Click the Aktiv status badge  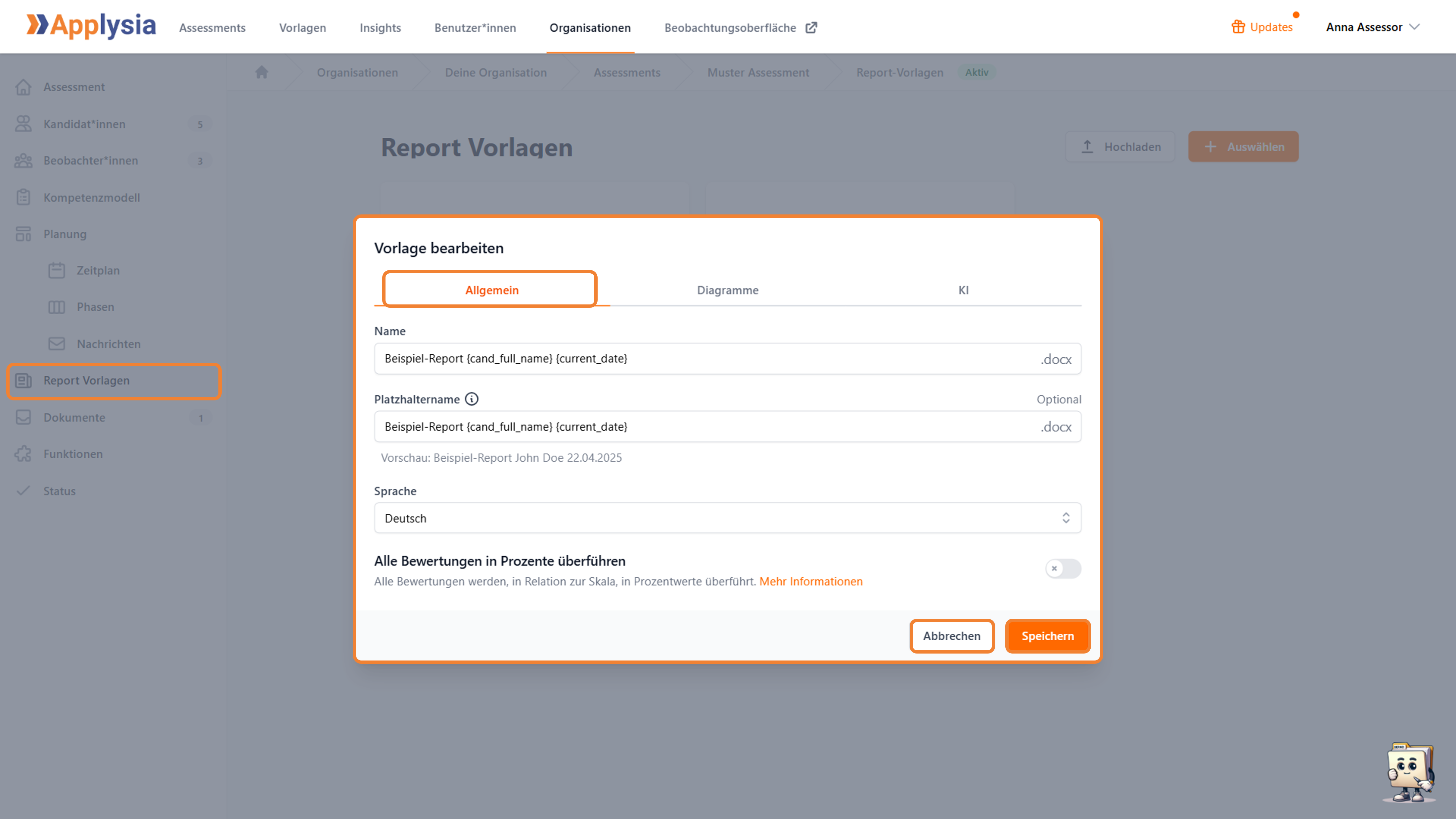[977, 72]
